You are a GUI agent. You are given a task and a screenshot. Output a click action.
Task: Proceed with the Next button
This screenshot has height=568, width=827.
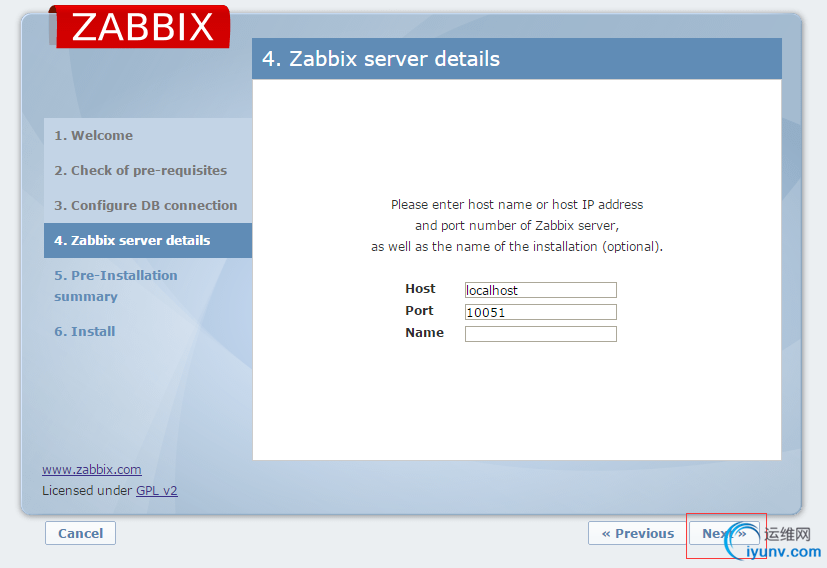[724, 533]
